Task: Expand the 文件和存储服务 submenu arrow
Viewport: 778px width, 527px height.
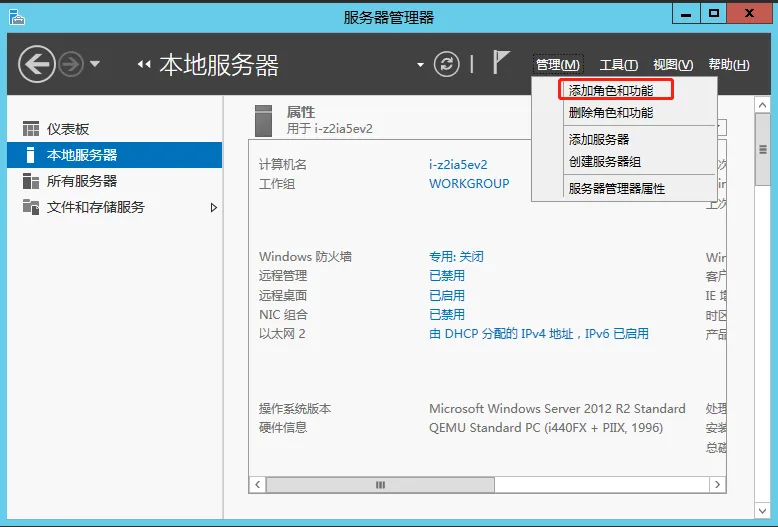Action: (x=213, y=207)
